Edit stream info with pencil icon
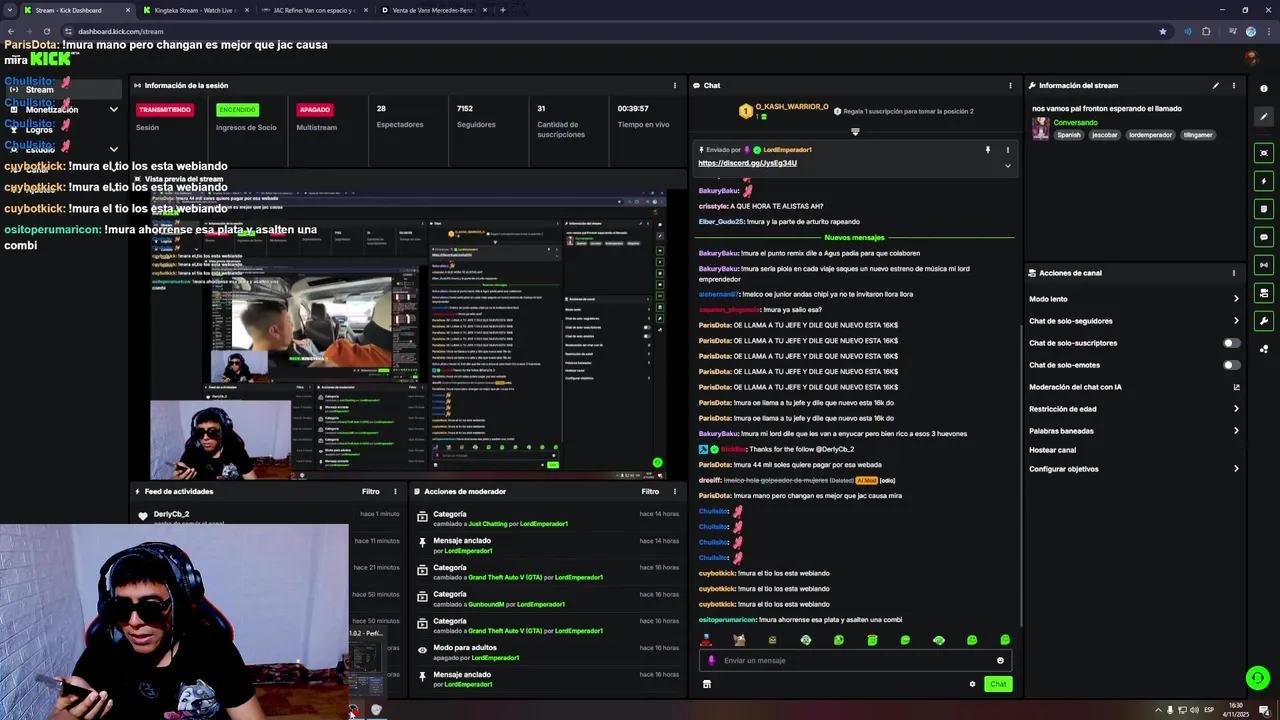The width and height of the screenshot is (1280, 720). pyautogui.click(x=1216, y=86)
